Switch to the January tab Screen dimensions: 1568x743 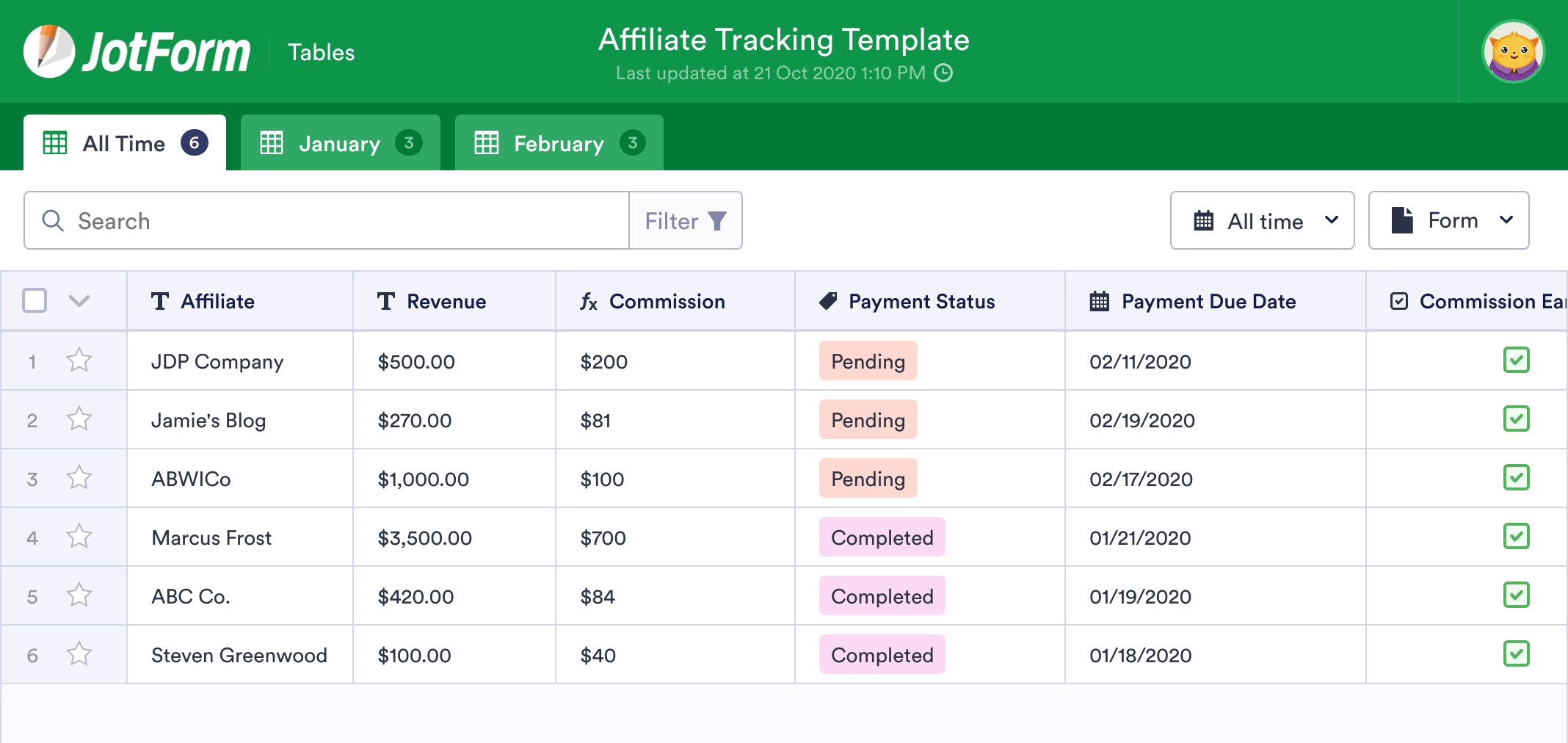(x=339, y=143)
